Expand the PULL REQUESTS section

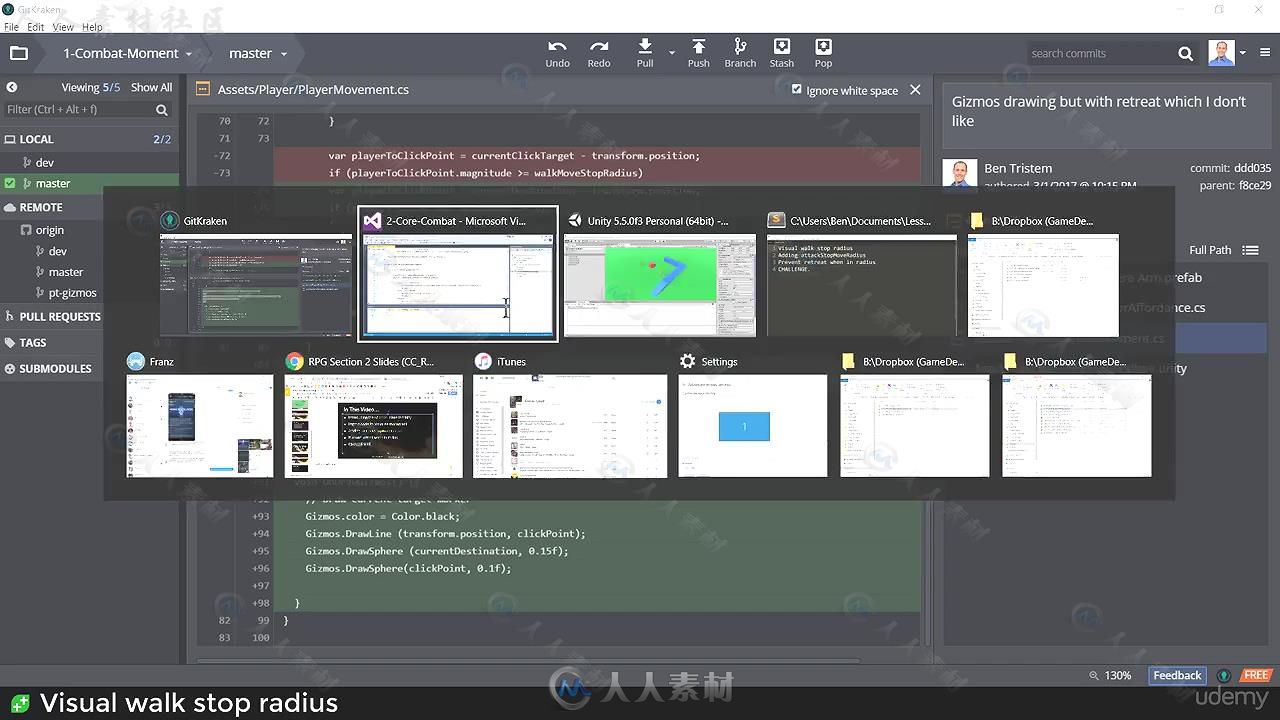click(x=53, y=316)
